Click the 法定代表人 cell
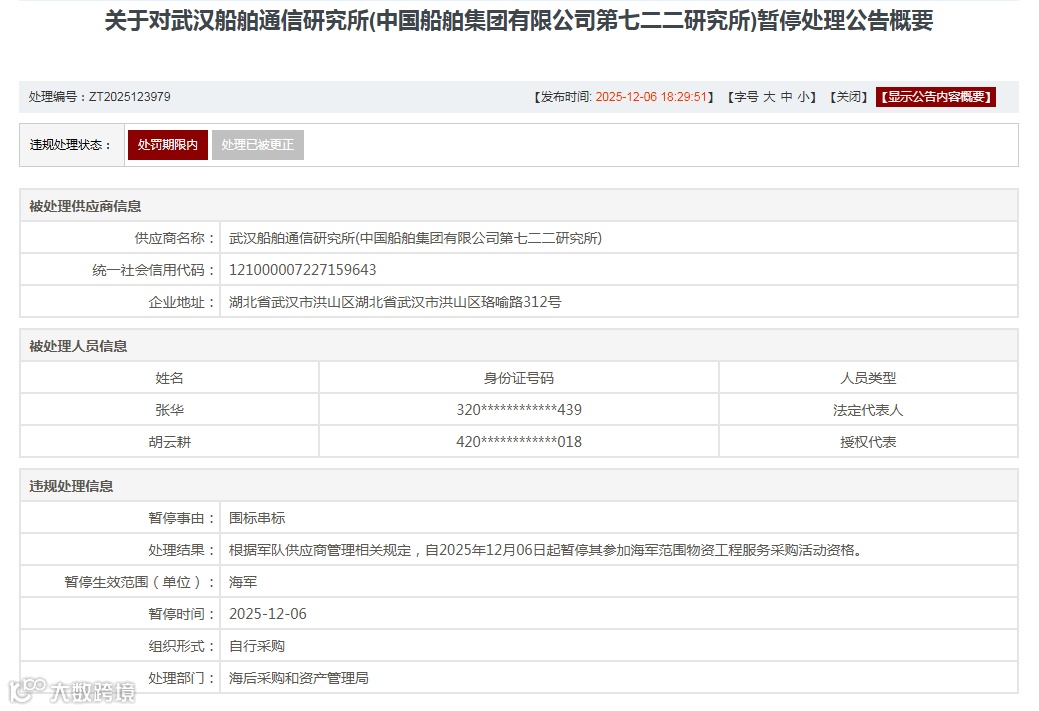The height and width of the screenshot is (711, 1039). coord(868,410)
